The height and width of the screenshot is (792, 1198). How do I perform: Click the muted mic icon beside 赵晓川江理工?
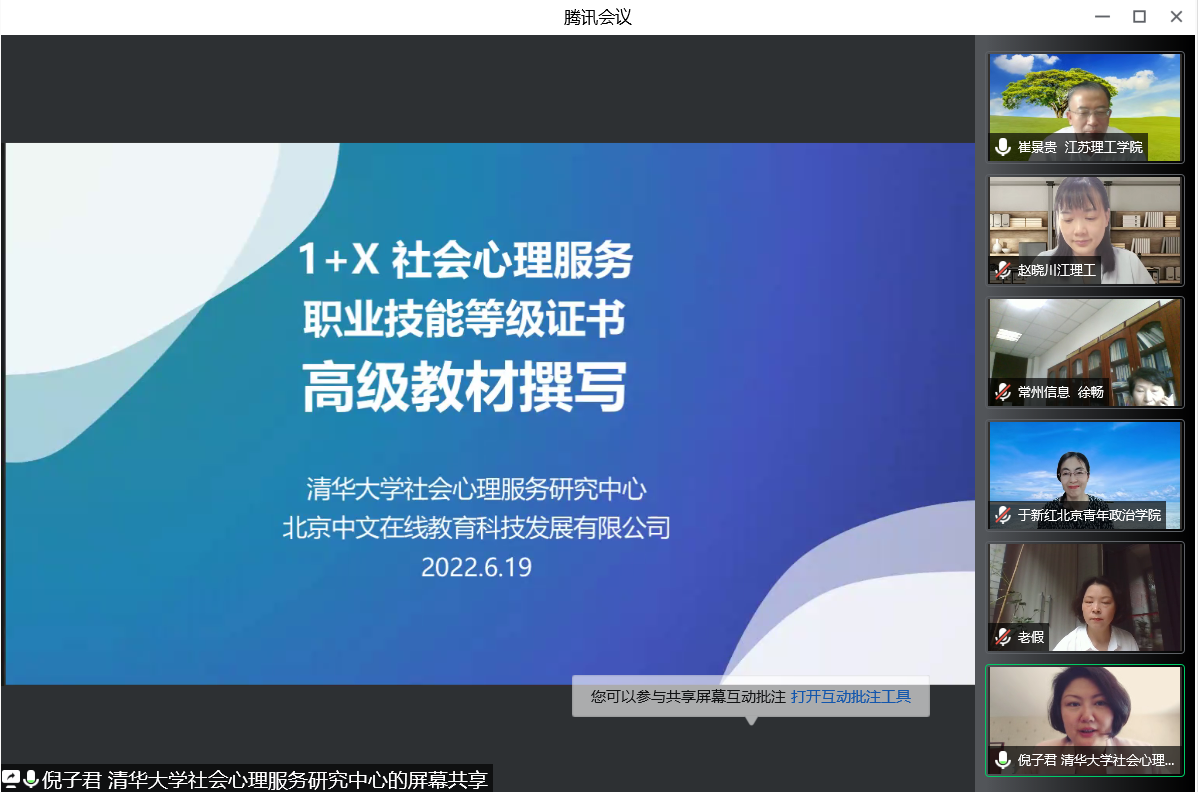(x=1002, y=270)
